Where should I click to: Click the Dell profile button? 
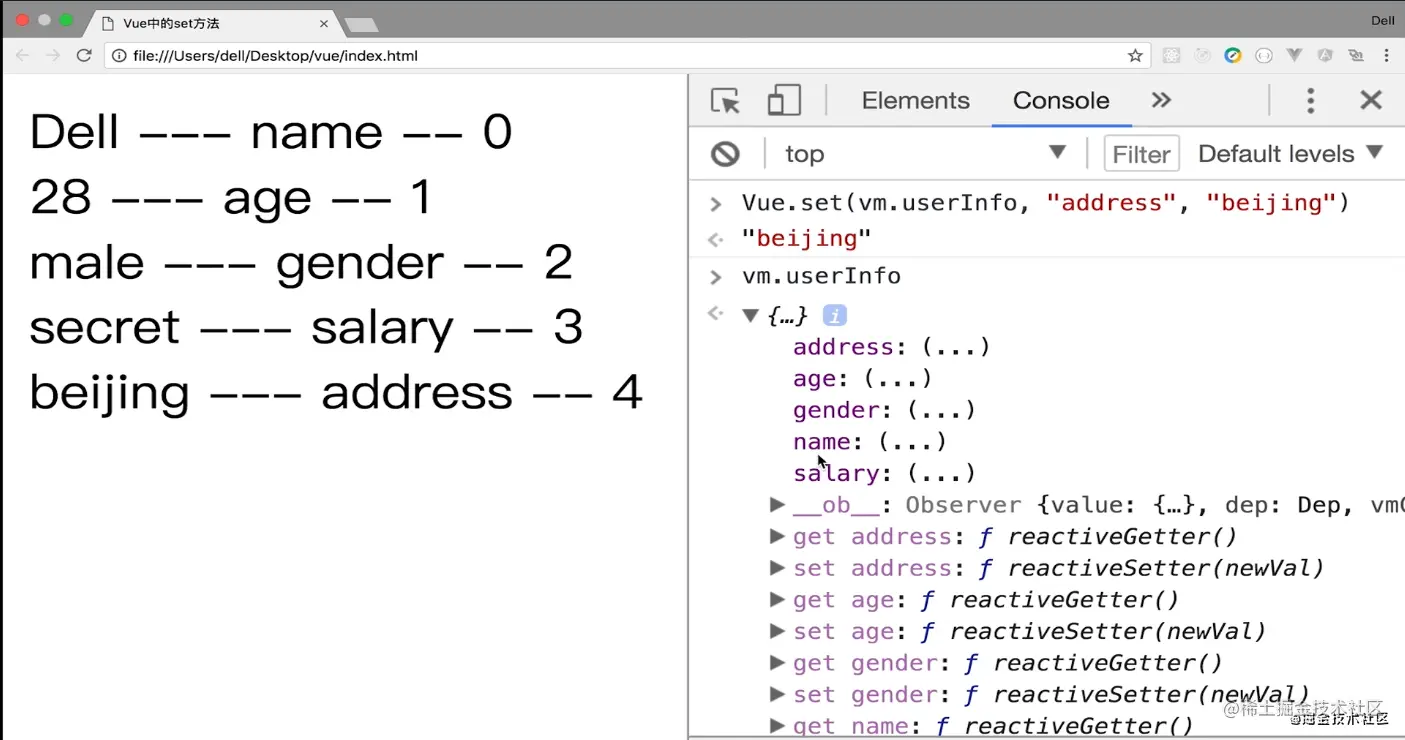1382,21
